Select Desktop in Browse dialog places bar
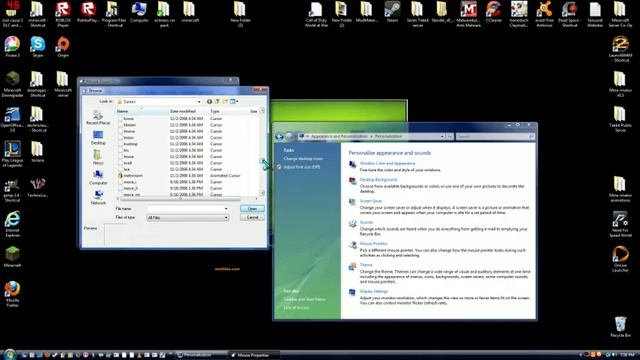Screen dimensions: 640x360 98,138
